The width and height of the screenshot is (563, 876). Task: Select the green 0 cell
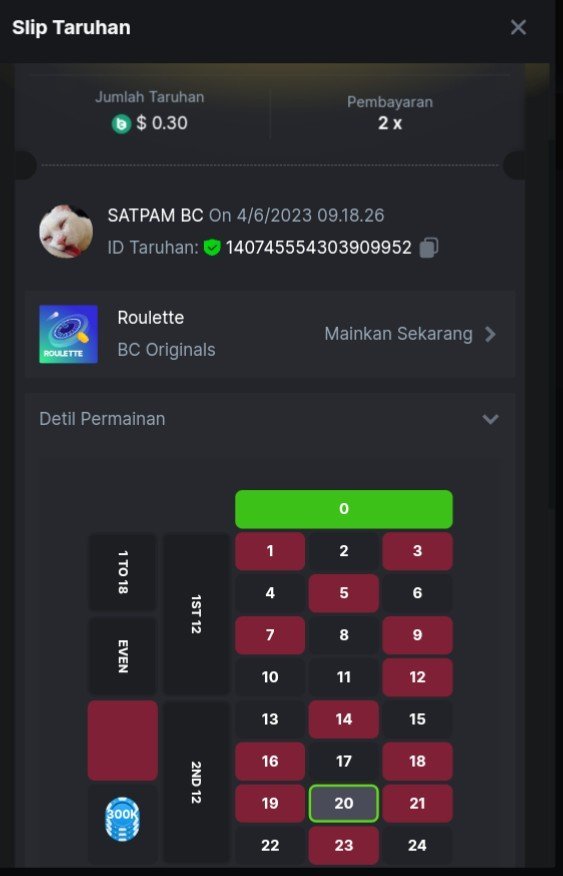tap(343, 509)
